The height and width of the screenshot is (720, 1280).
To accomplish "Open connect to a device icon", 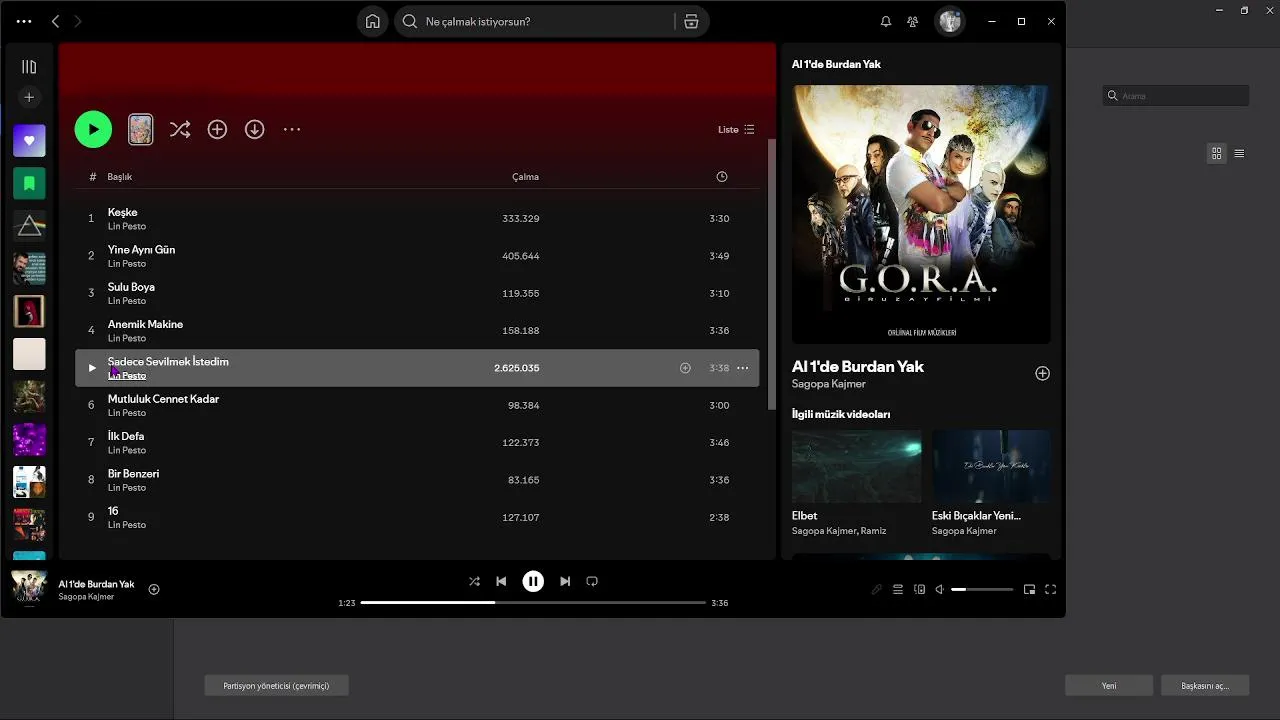I will click(x=919, y=590).
